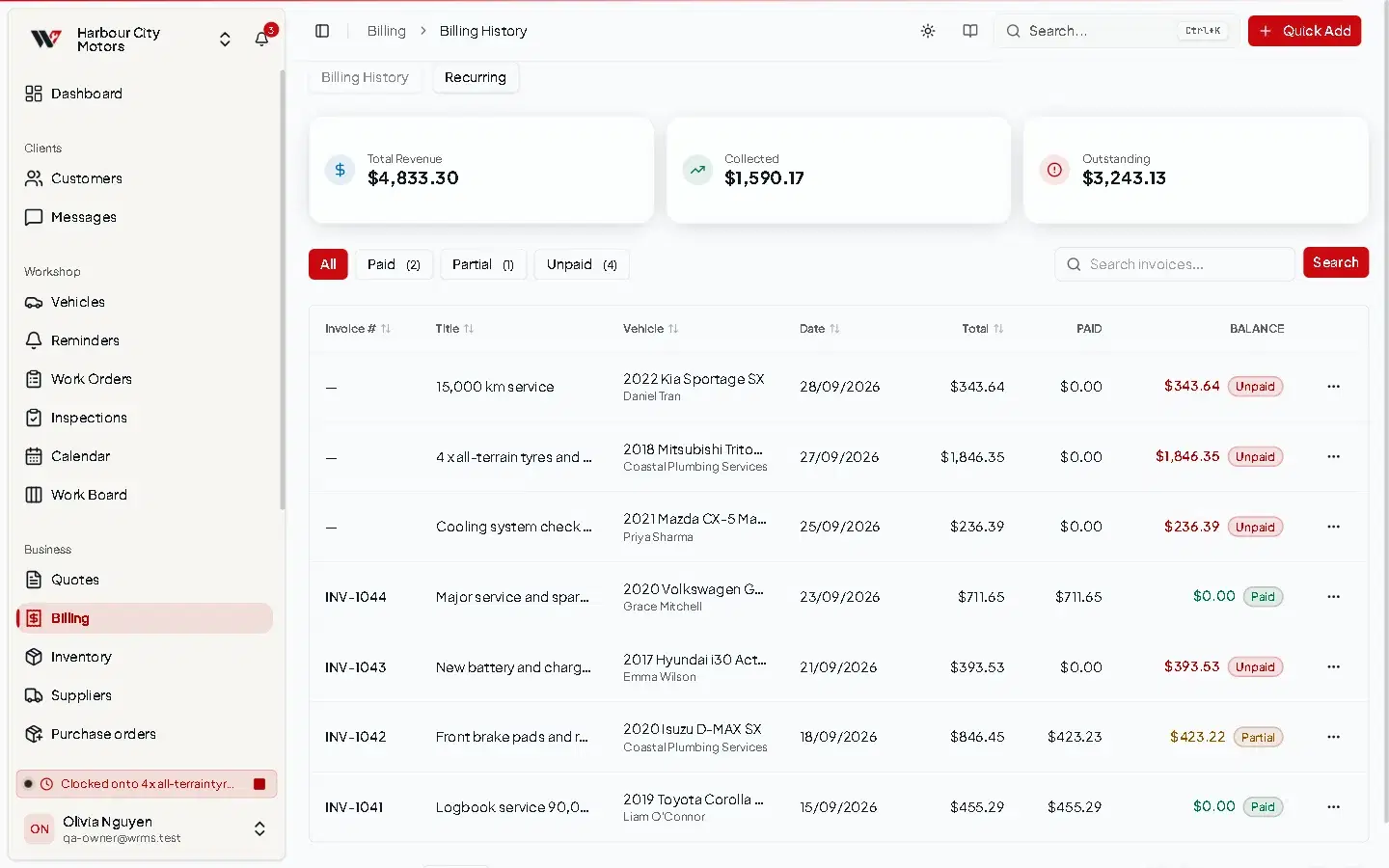Click the Calendar icon in sidebar
The width and height of the screenshot is (1389, 868).
[34, 456]
